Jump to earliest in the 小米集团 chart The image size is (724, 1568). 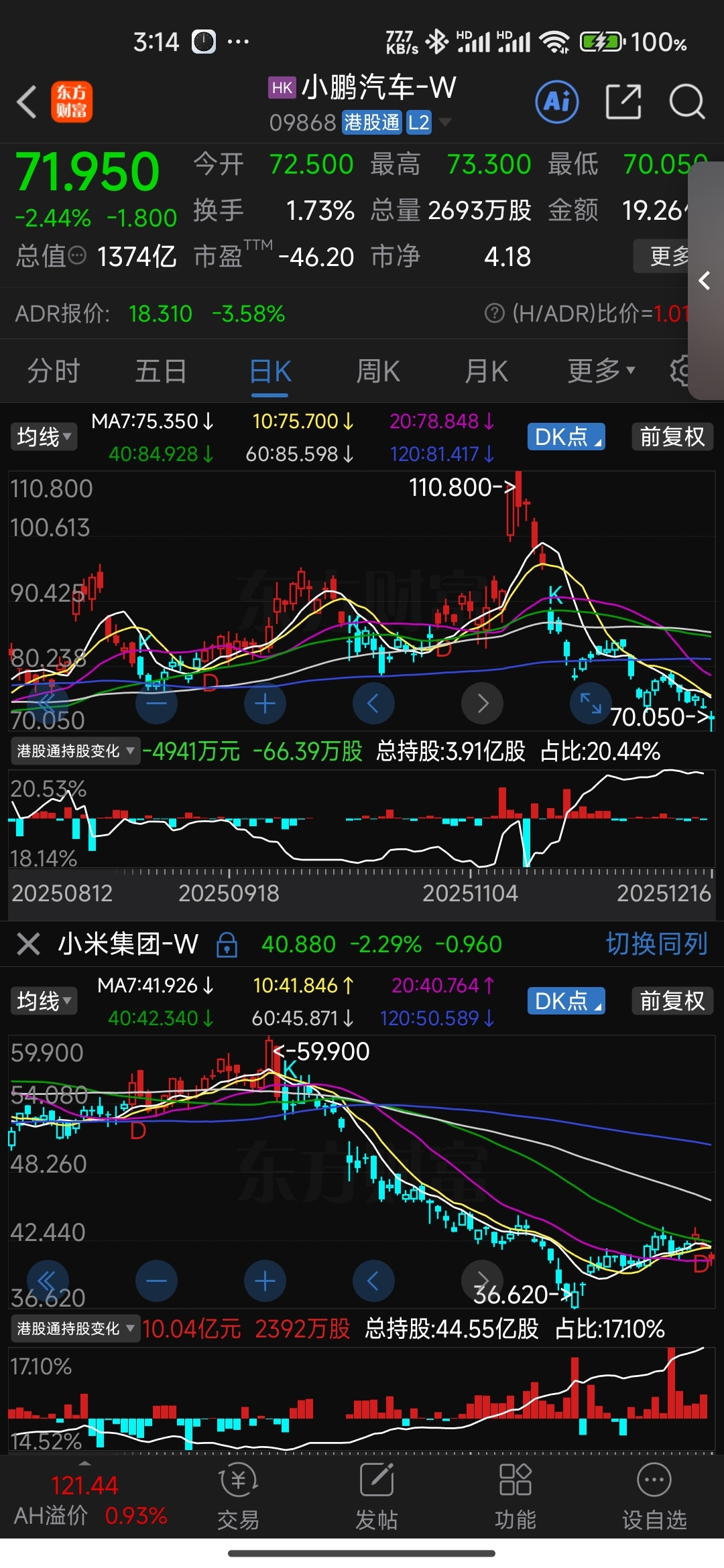click(48, 1281)
